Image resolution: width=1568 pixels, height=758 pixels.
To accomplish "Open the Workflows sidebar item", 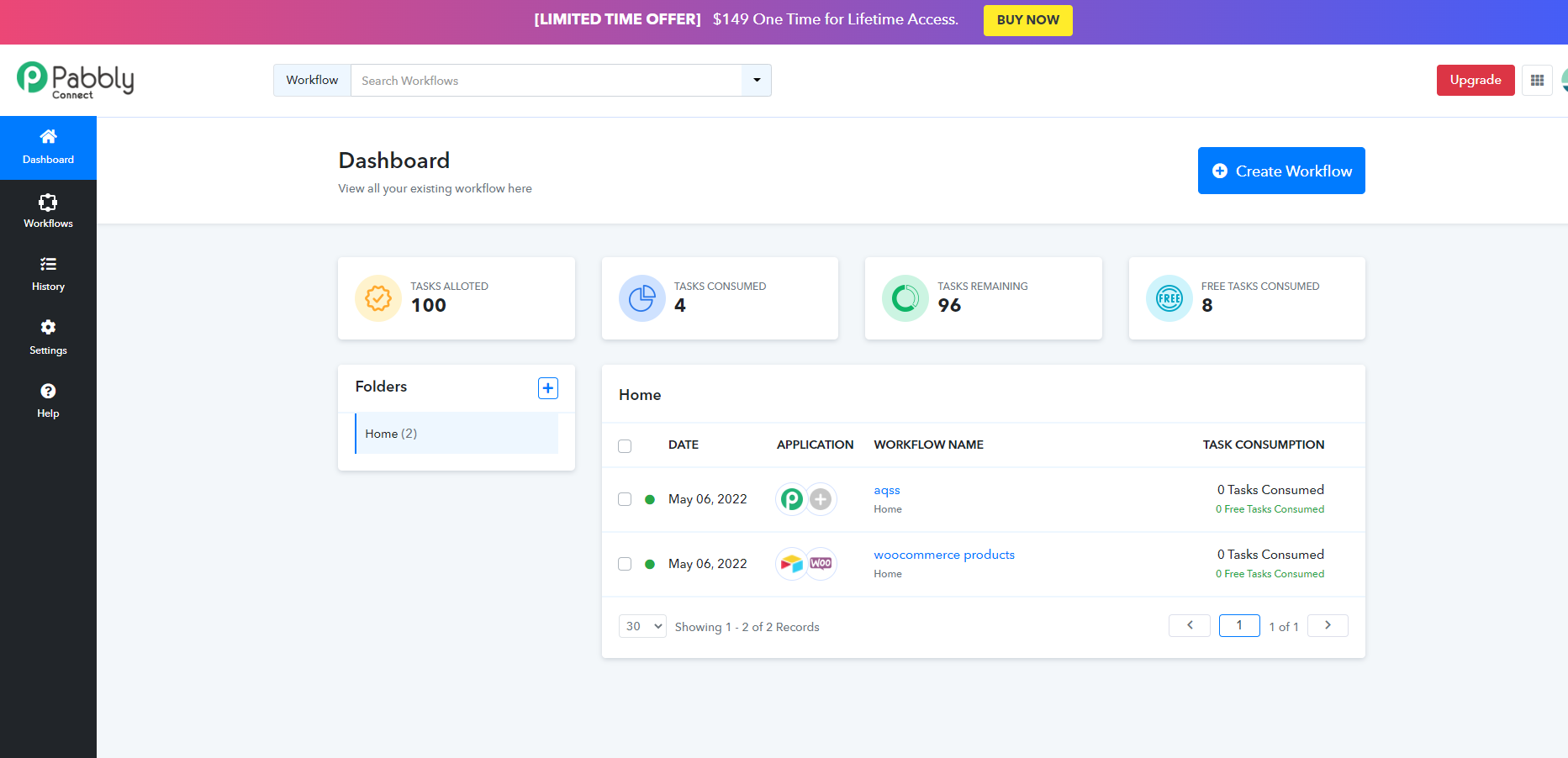I will coord(48,211).
